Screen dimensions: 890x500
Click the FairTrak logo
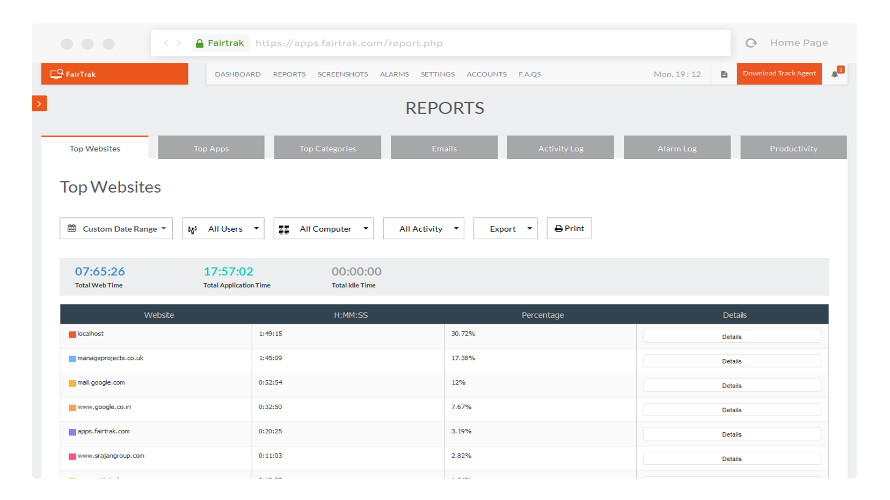pos(73,74)
